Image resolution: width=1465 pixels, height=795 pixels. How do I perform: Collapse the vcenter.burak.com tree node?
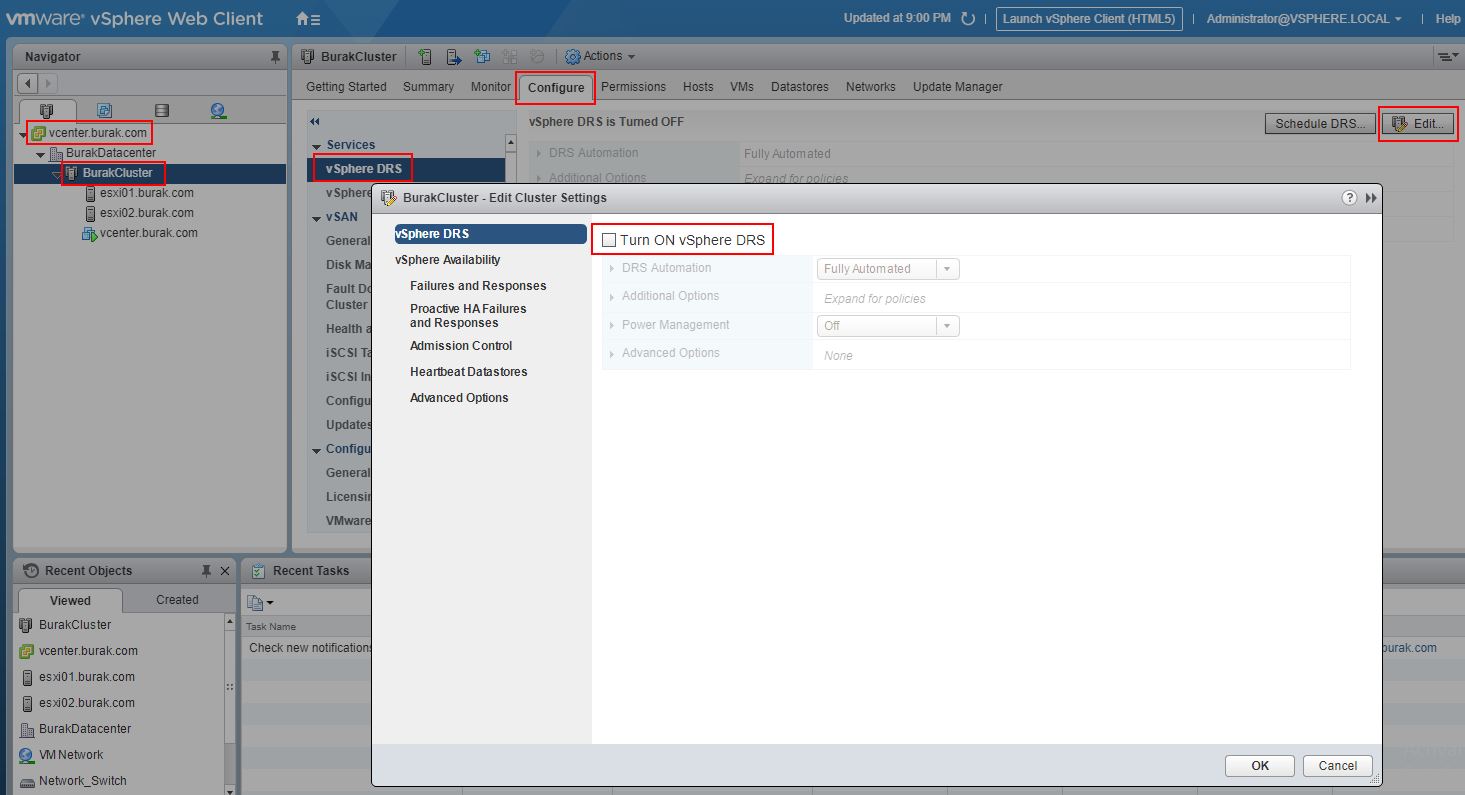pyautogui.click(x=23, y=133)
